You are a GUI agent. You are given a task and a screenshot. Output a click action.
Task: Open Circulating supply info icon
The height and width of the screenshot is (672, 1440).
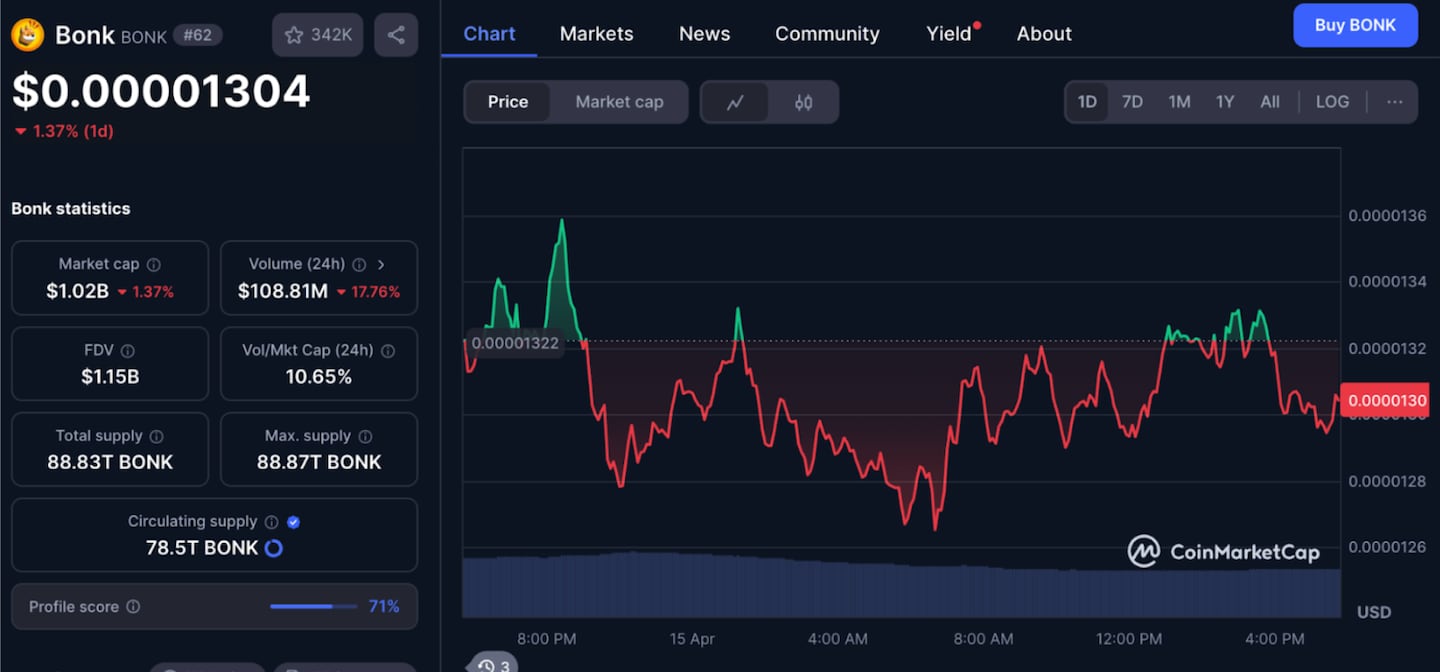271,522
